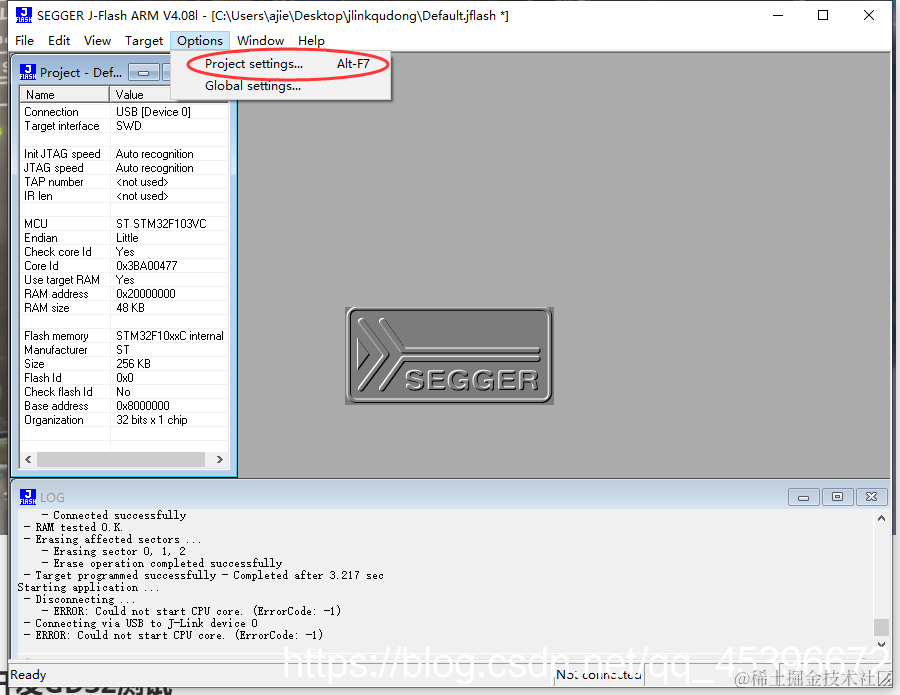Choose Global settings... menu entry

281,86
